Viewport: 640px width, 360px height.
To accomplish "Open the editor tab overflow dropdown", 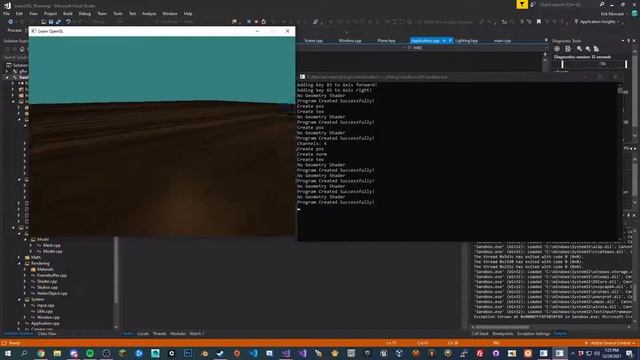I will coord(546,40).
